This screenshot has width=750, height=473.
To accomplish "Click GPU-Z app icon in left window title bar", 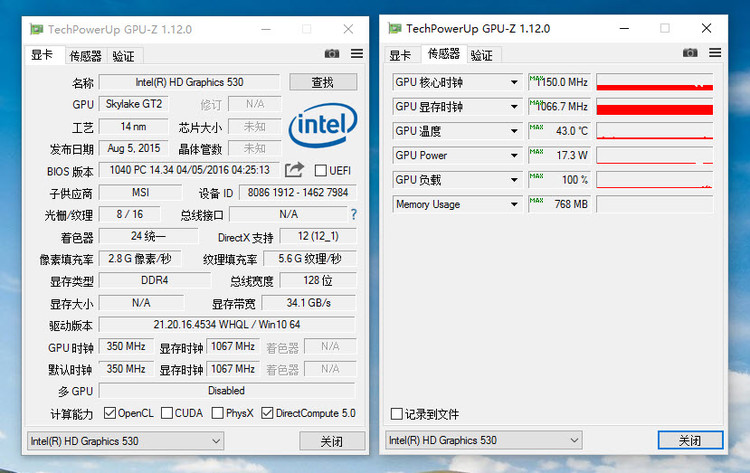I will point(36,29).
